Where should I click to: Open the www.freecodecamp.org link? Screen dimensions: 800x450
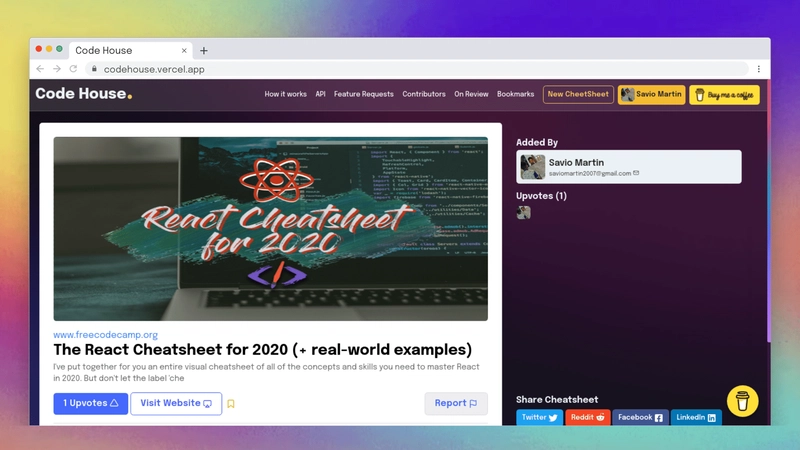[106, 335]
